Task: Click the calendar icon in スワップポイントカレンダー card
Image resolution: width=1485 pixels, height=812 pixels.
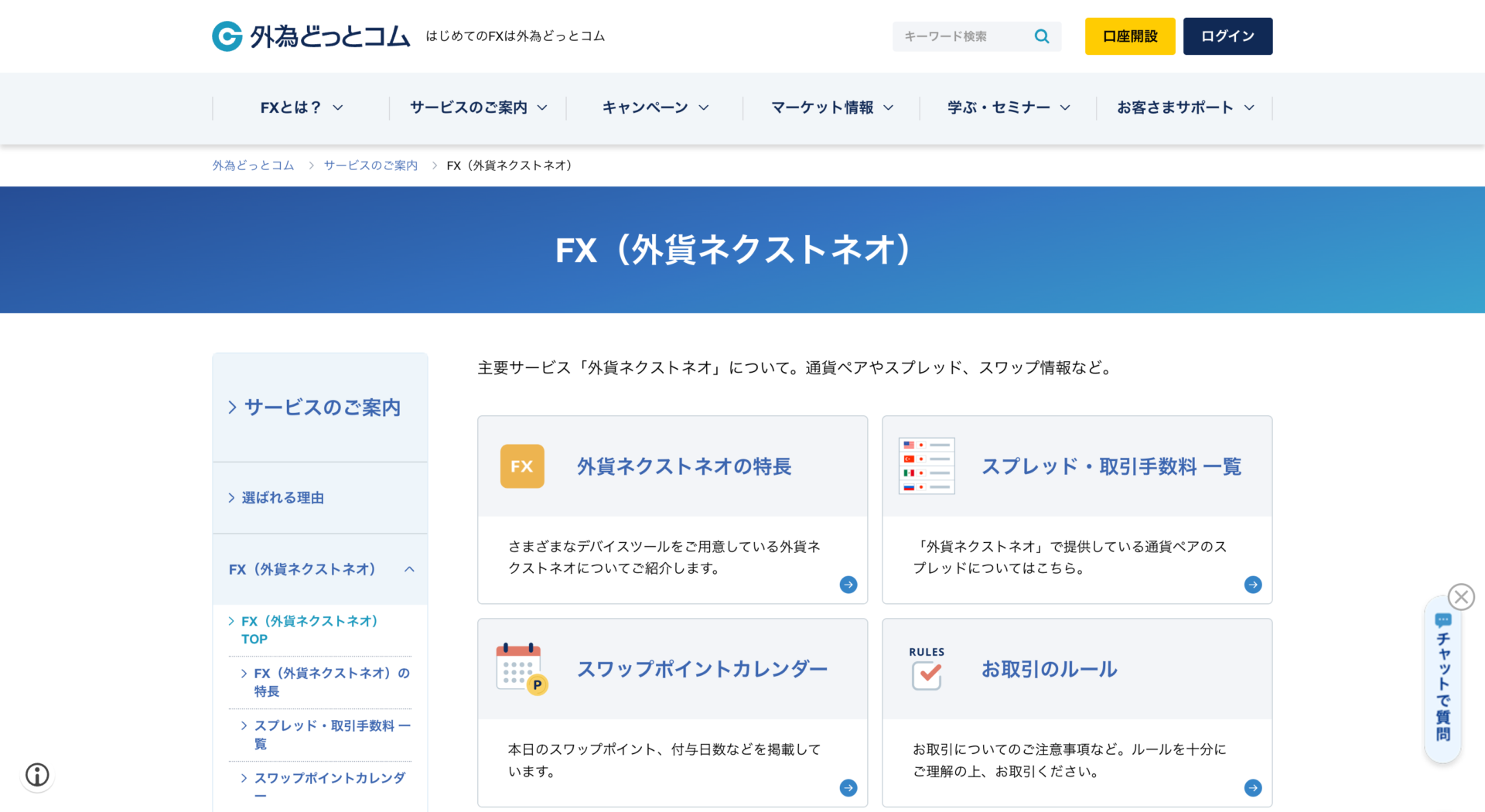Action: point(522,669)
